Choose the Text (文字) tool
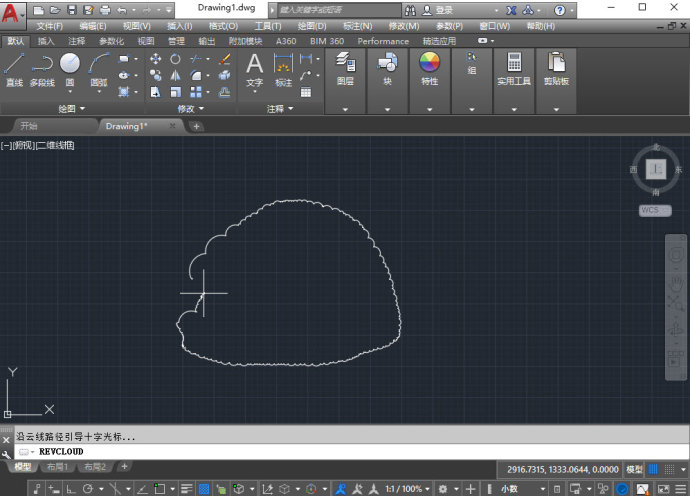 [x=254, y=70]
